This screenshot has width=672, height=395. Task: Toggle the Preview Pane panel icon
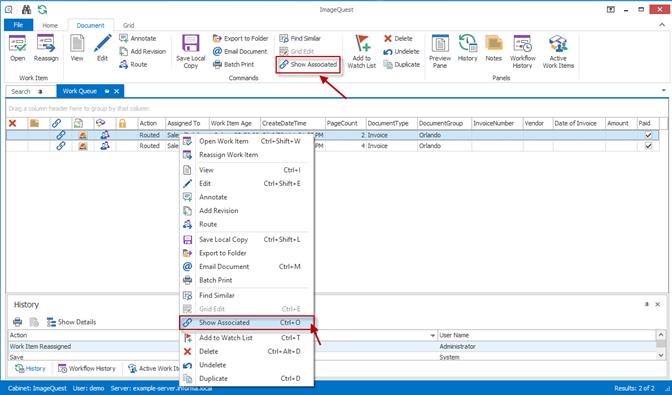point(440,51)
